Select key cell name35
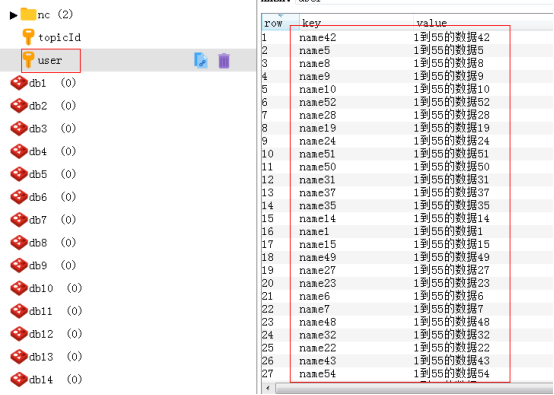This screenshot has height=395, width=554. pyautogui.click(x=318, y=206)
